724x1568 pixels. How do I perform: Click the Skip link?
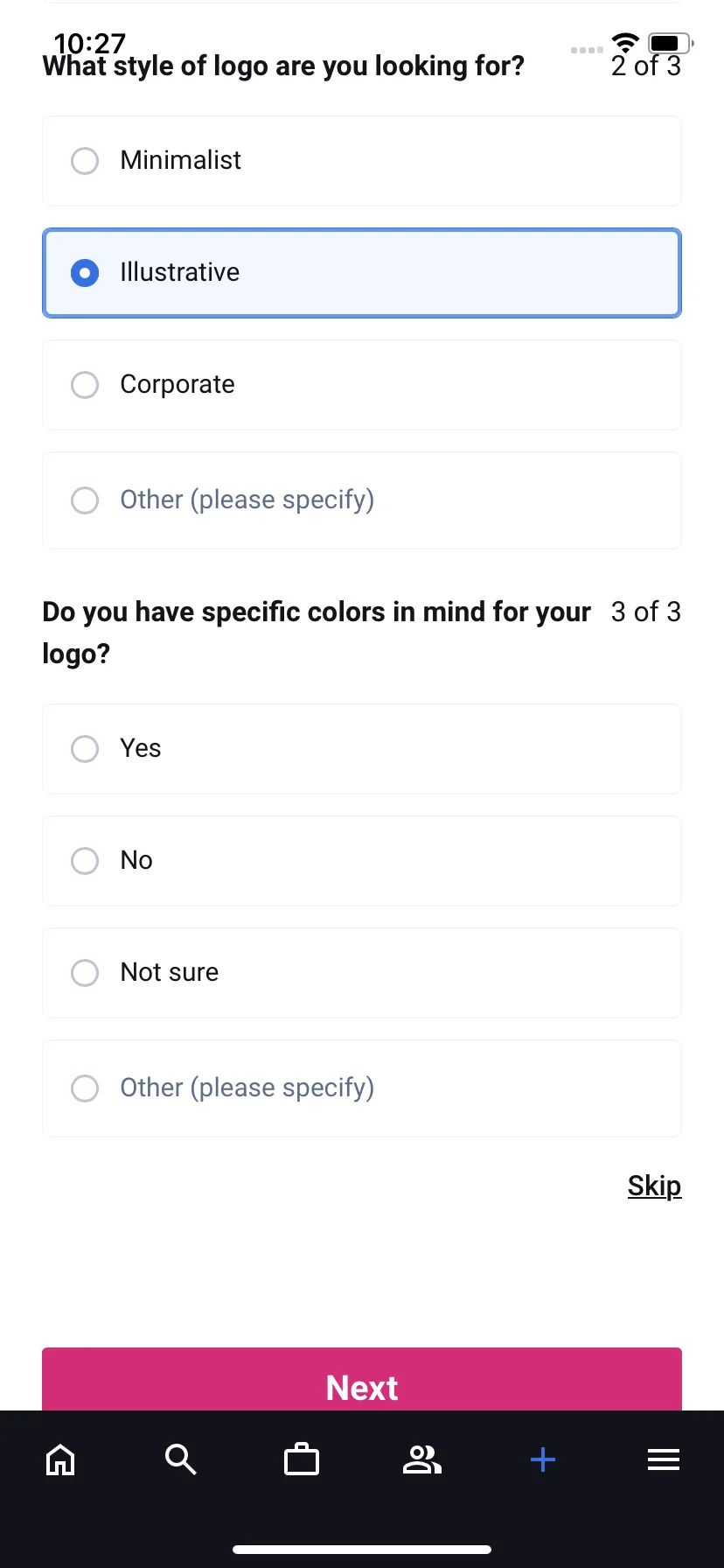tap(654, 1186)
